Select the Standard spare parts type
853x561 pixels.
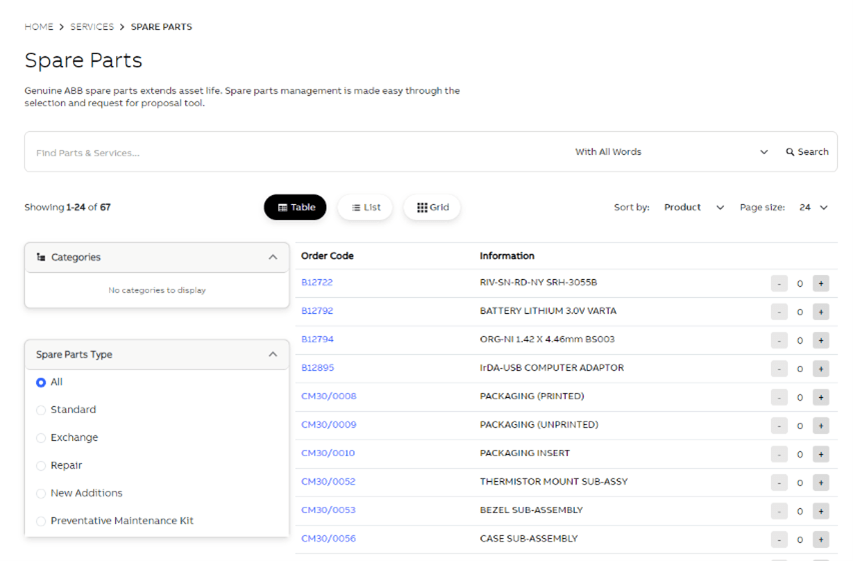pyautogui.click(x=41, y=410)
